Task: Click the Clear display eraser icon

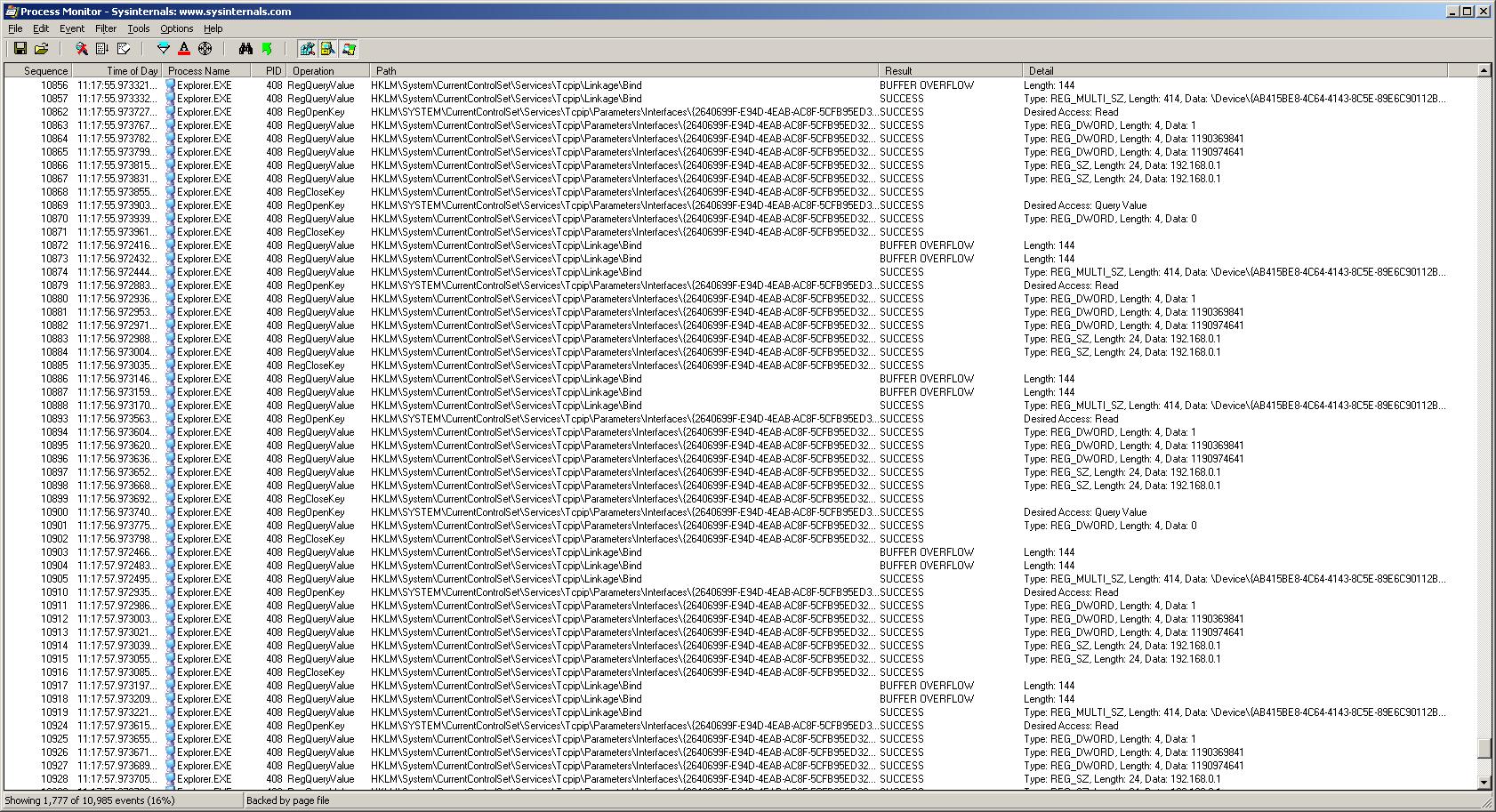Action: (124, 49)
